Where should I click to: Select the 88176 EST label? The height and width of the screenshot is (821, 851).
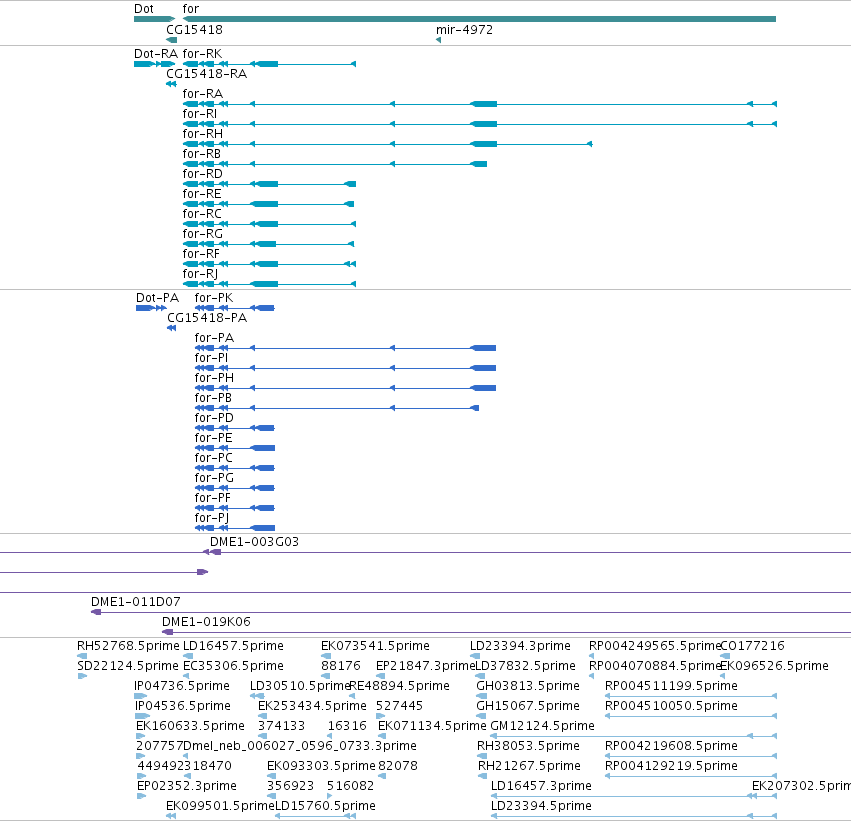341,666
